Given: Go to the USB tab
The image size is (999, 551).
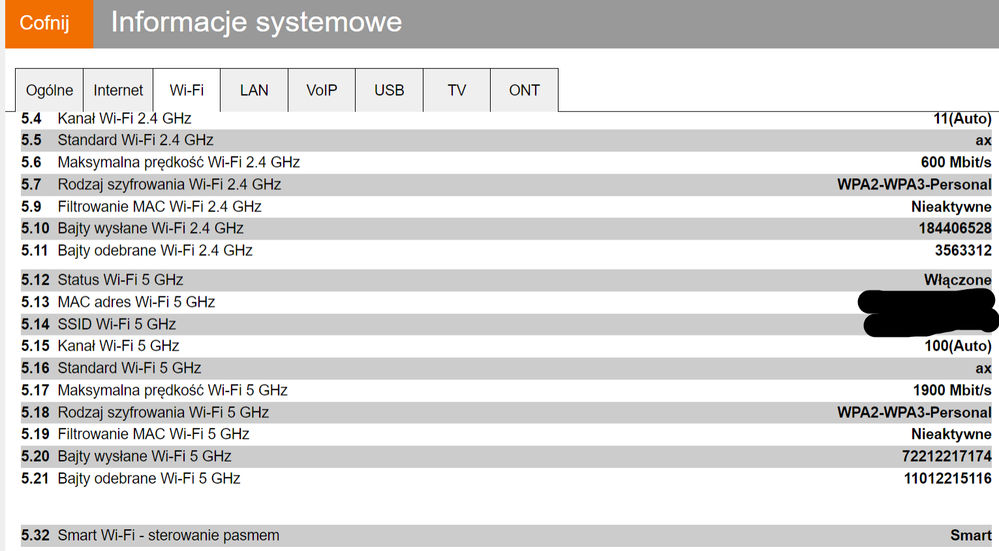Looking at the screenshot, I should click(389, 90).
